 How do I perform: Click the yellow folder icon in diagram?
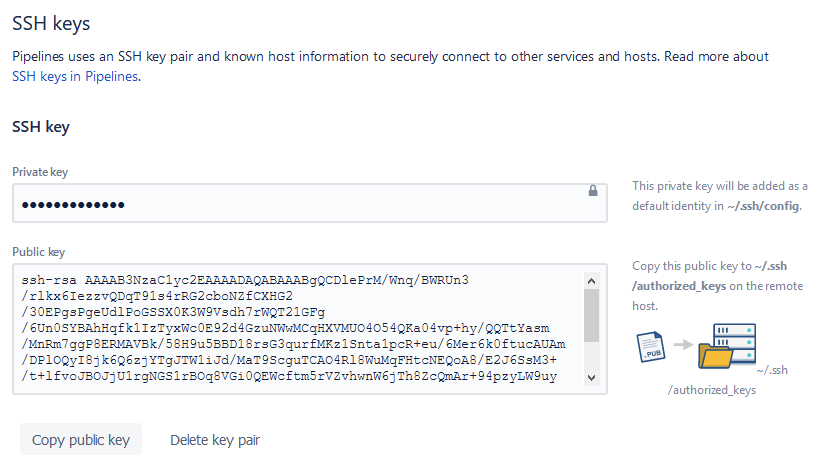pos(714,358)
